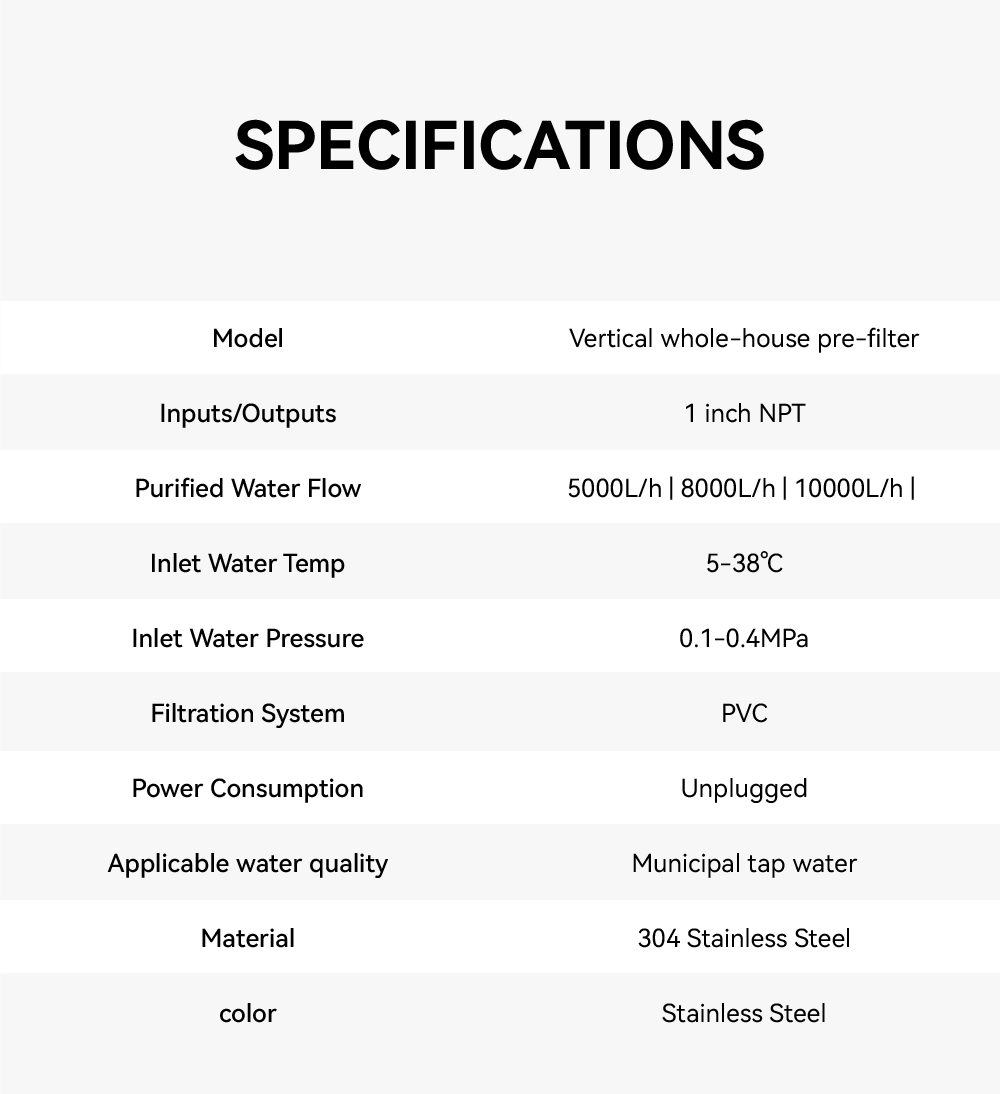Select the PVC value
The height and width of the screenshot is (1094, 1000).
point(744,713)
